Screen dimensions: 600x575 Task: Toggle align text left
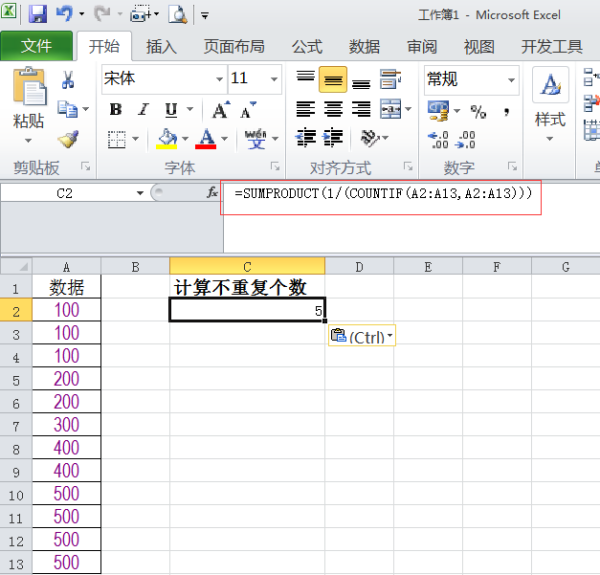click(x=306, y=109)
